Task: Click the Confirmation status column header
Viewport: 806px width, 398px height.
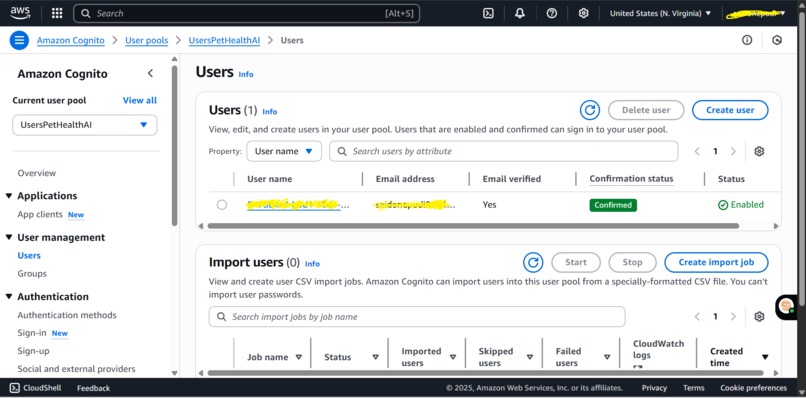Action: pyautogui.click(x=631, y=179)
